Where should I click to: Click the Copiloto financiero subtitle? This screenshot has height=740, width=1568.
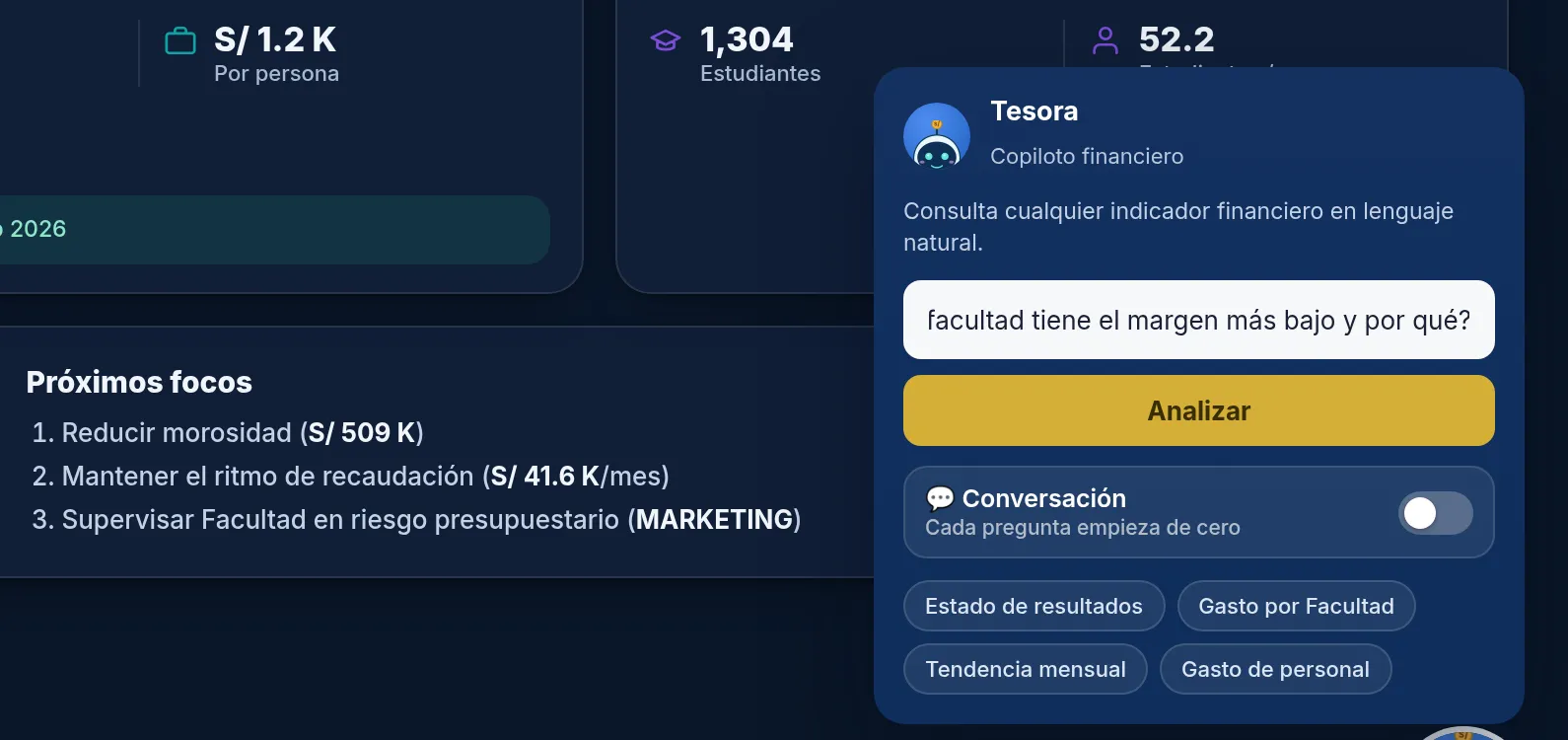(x=1087, y=156)
